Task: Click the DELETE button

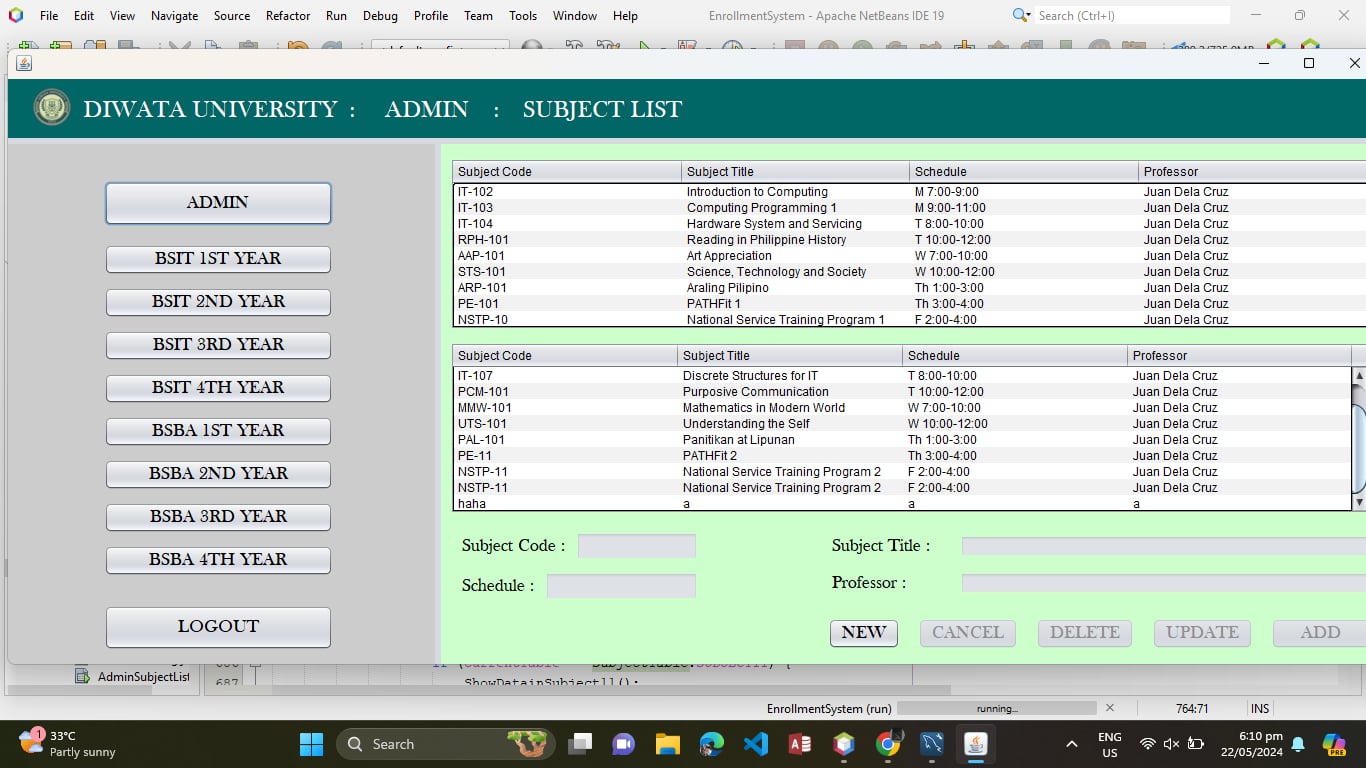Action: (x=1085, y=633)
